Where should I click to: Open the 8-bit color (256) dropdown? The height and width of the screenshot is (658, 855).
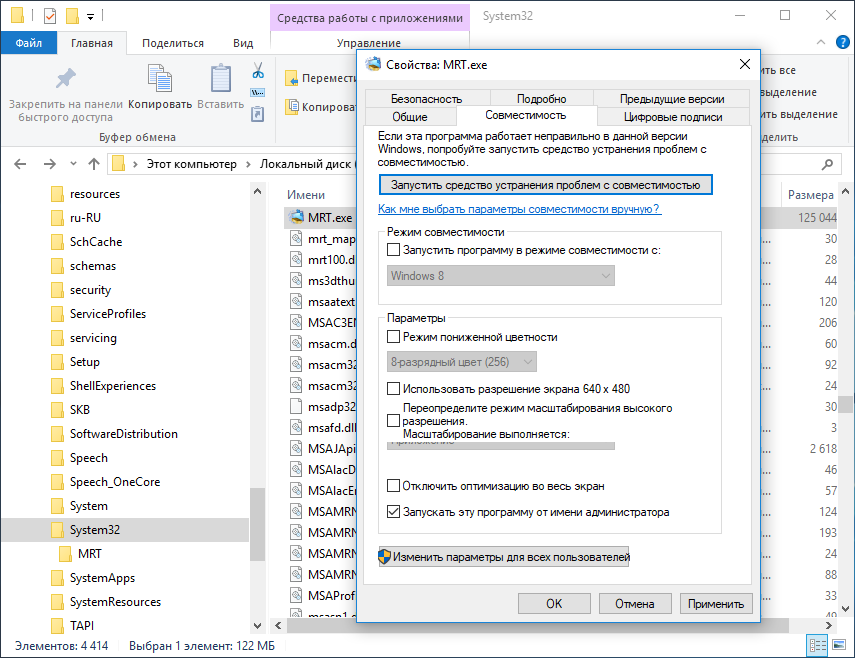pos(461,362)
